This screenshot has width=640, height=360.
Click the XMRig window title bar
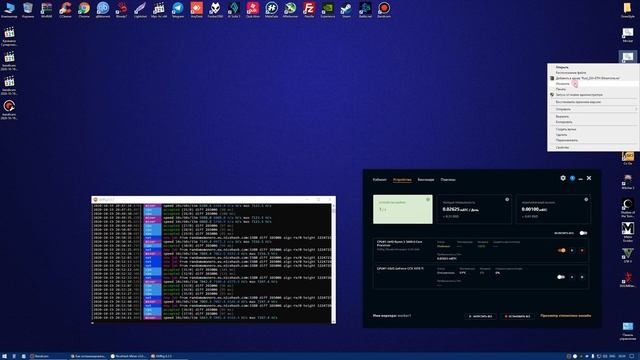[x=213, y=200]
